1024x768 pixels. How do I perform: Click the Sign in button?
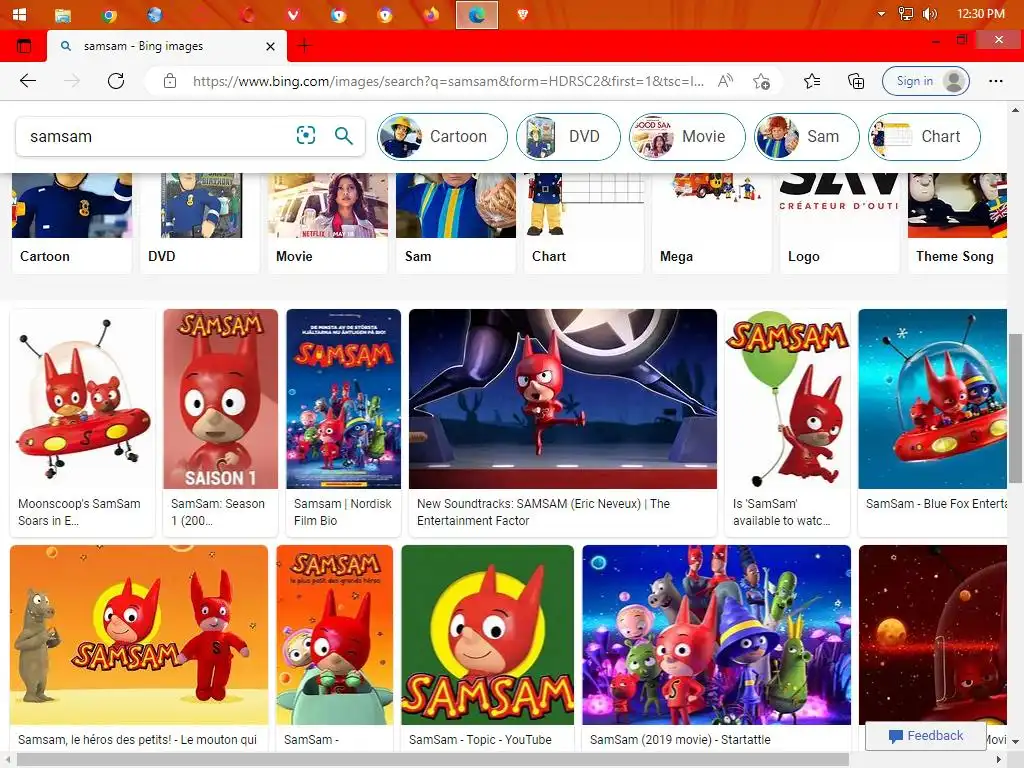[925, 81]
